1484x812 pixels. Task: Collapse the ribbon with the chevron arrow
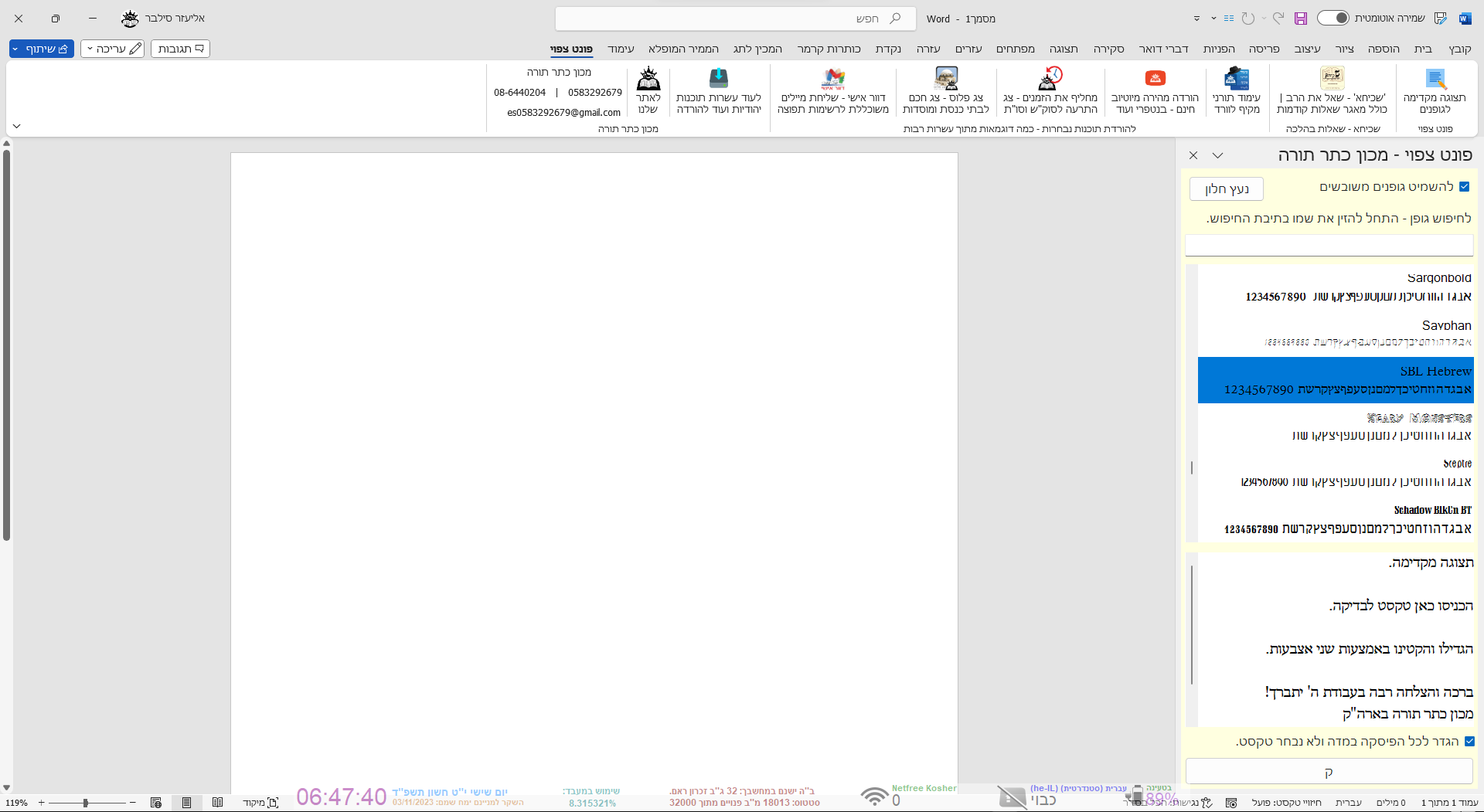[x=16, y=126]
